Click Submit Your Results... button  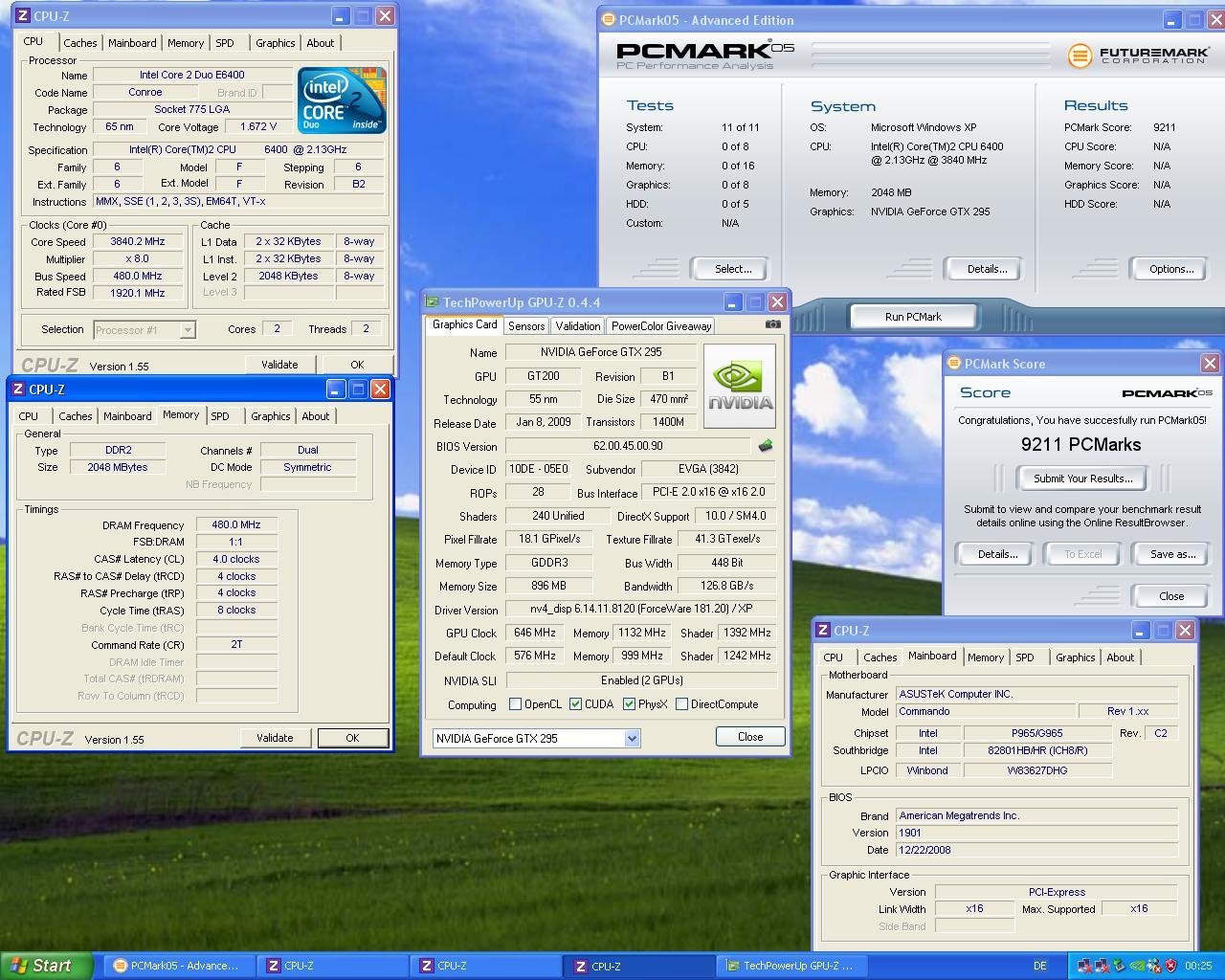click(x=1082, y=479)
